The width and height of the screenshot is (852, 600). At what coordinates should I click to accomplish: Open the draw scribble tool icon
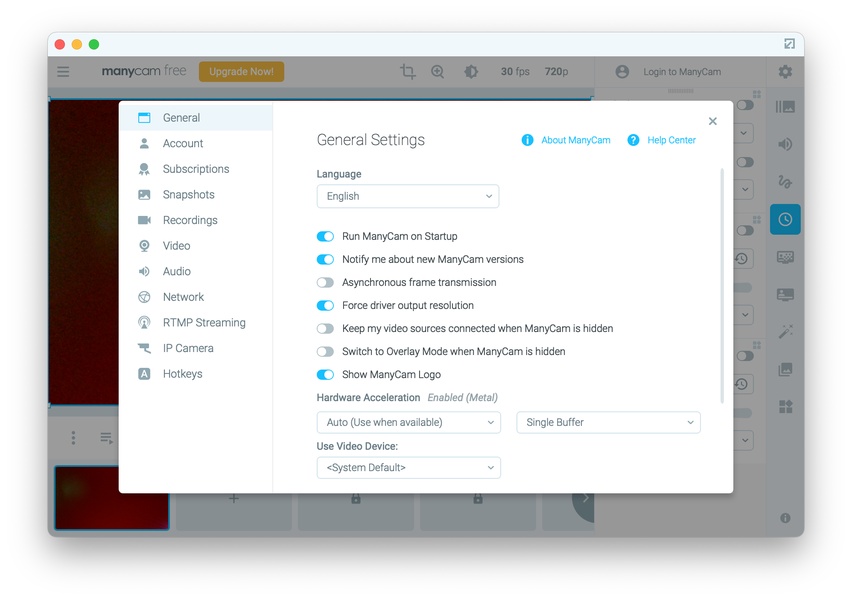coord(785,182)
